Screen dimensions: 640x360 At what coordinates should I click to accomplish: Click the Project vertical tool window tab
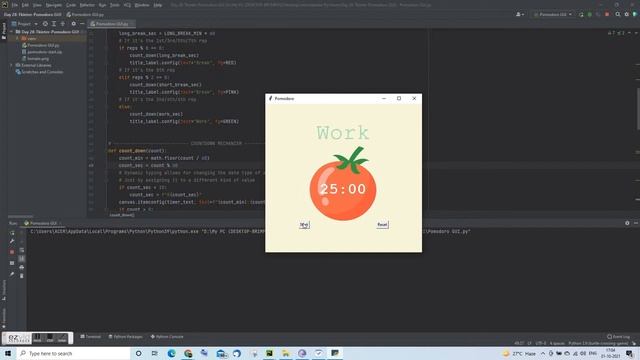tap(4, 31)
